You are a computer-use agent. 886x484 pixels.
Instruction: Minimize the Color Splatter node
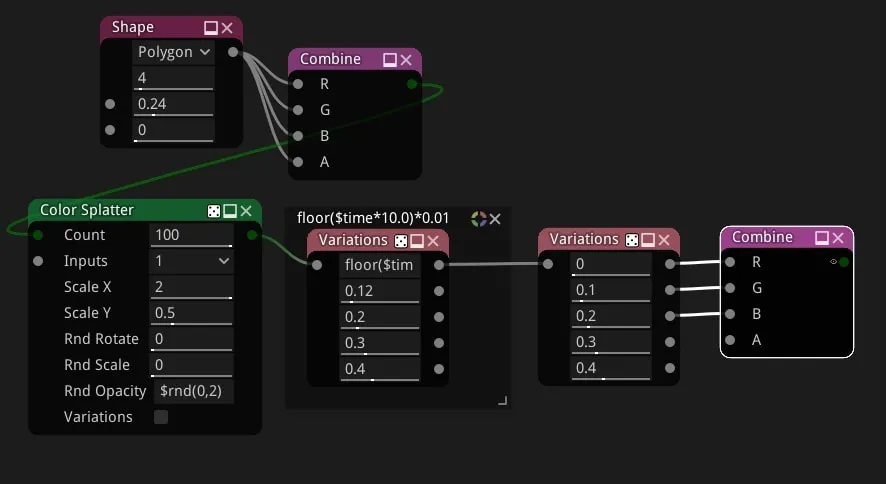coord(230,211)
